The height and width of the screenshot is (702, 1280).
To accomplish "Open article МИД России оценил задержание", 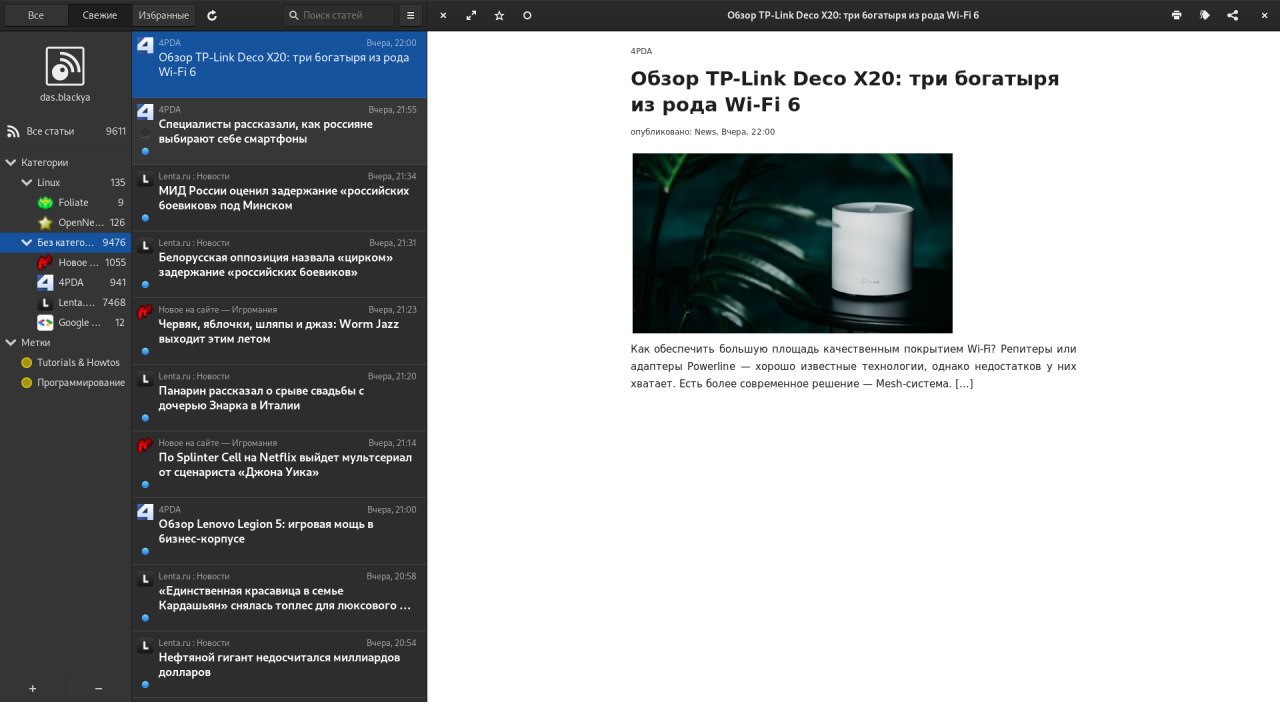I will (x=279, y=198).
